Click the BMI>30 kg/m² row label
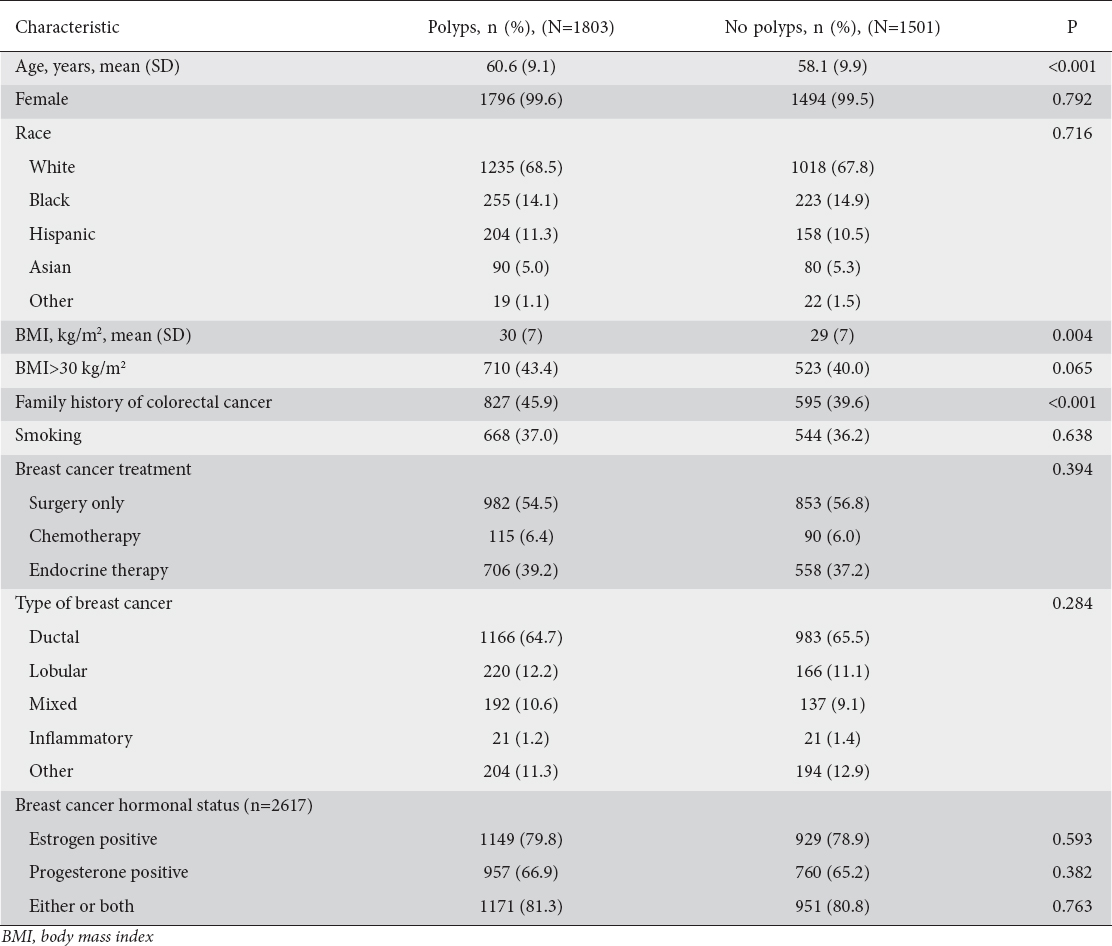 (x=70, y=369)
